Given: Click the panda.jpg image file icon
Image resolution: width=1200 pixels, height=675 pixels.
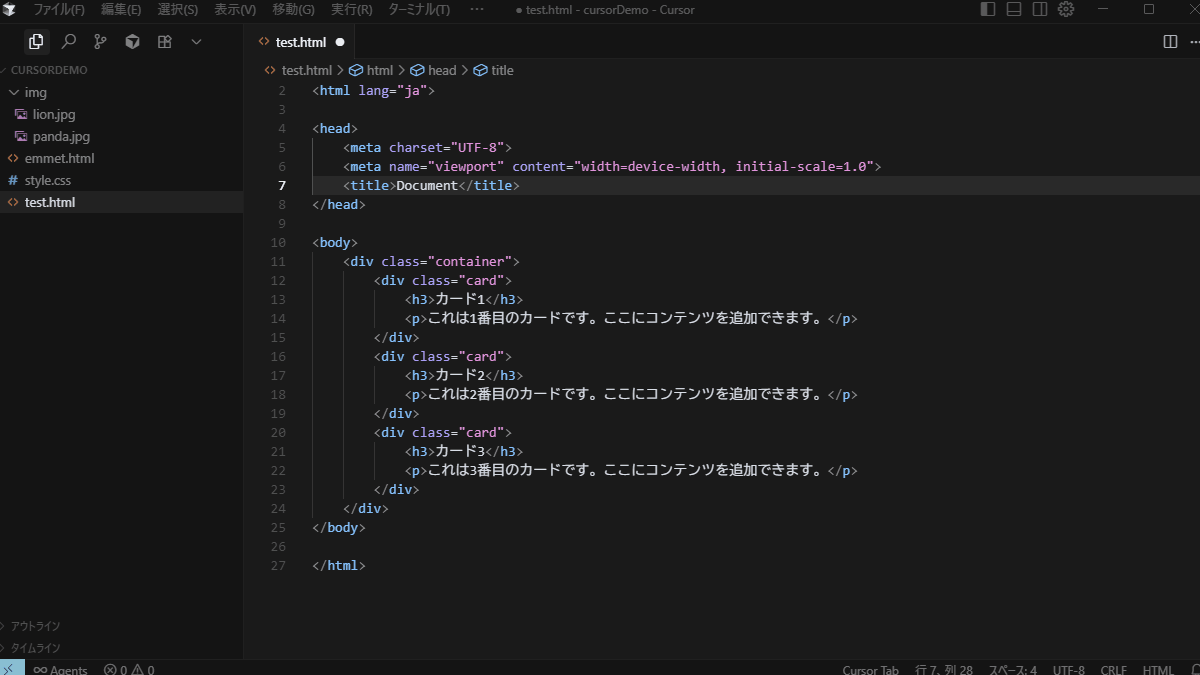Looking at the screenshot, I should pos(21,137).
